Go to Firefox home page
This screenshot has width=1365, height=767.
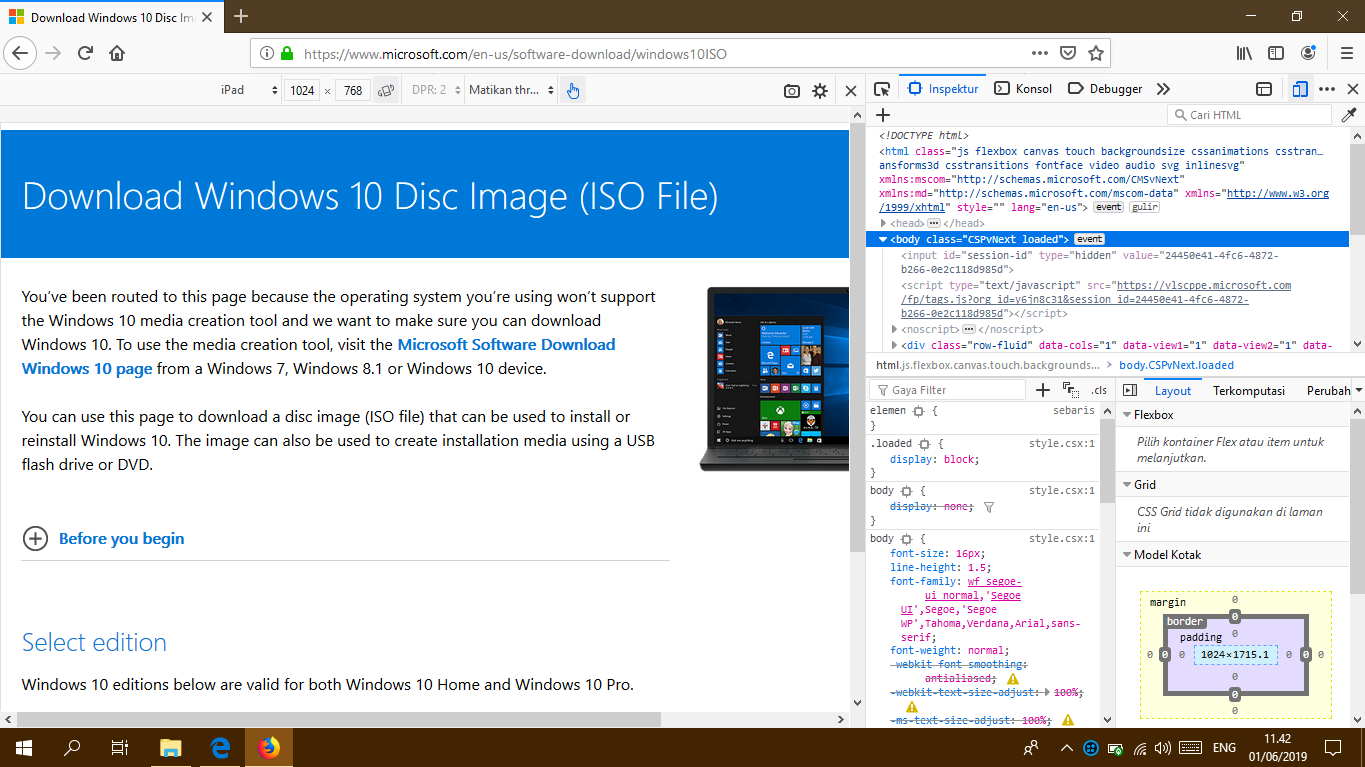(117, 53)
